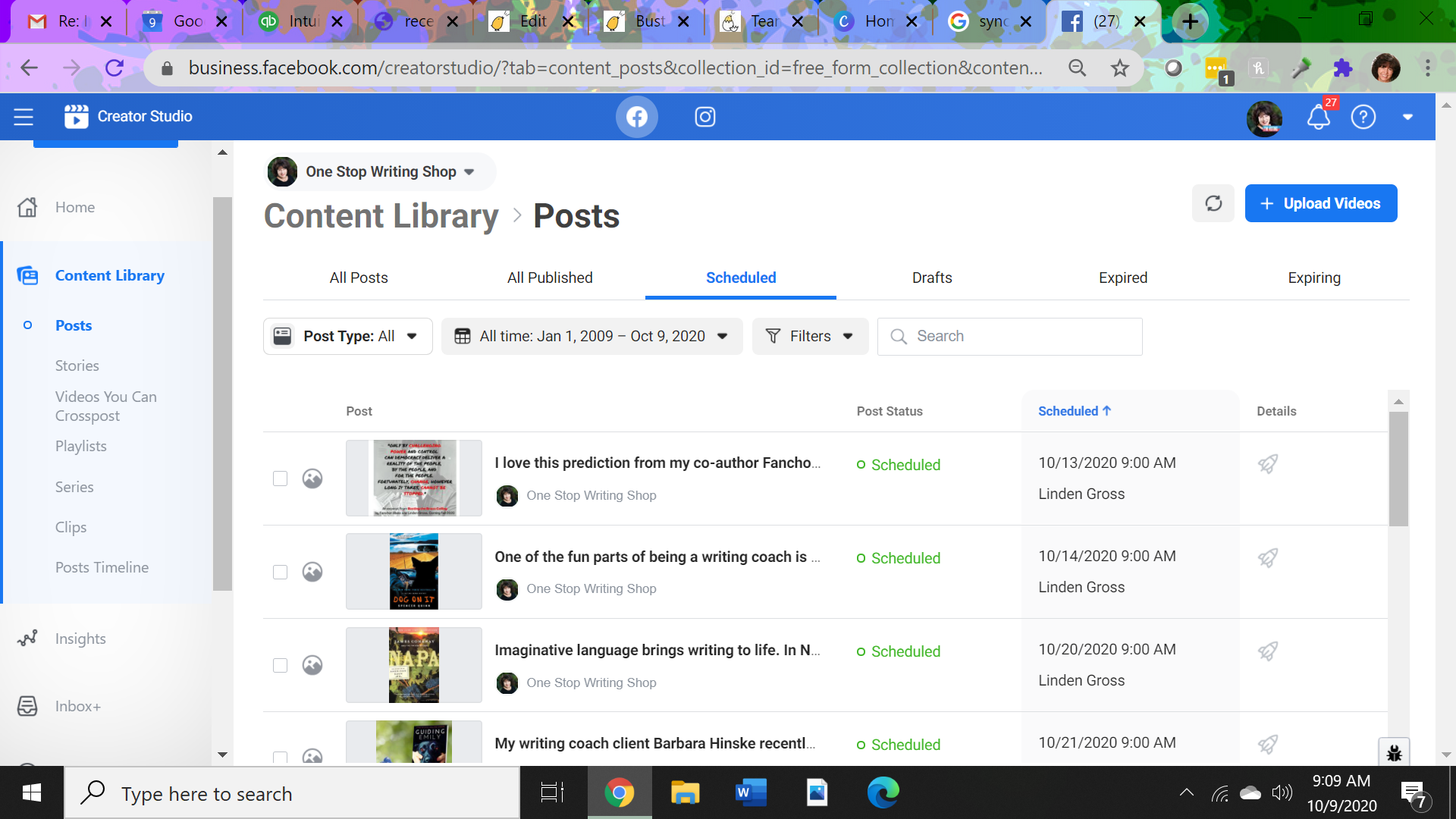Select the writing coach post checkbox
1456x819 pixels.
click(x=281, y=572)
